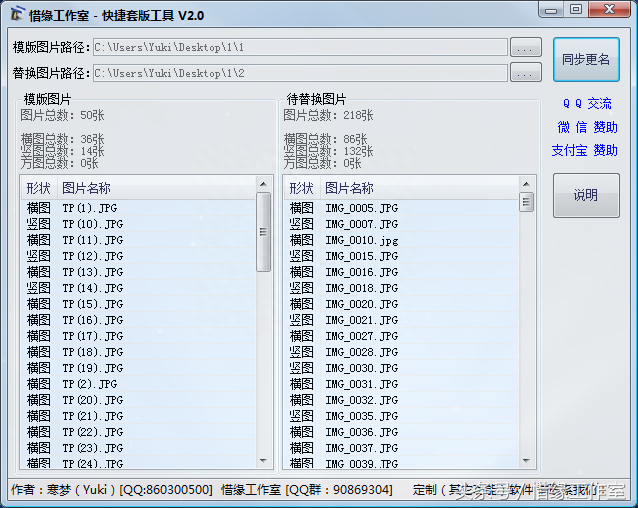638x508 pixels.
Task: Select row TP (1).JPG
Action: [x=138, y=208]
